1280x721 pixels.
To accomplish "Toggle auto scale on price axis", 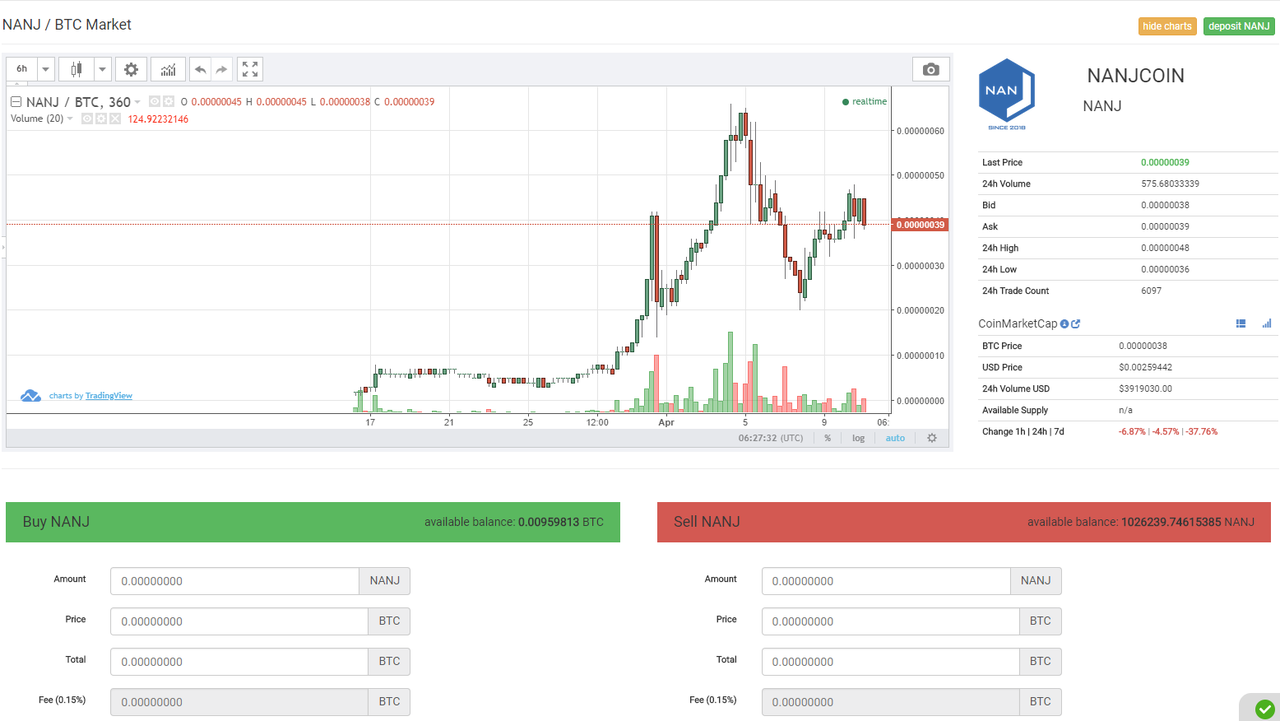I will (x=895, y=438).
